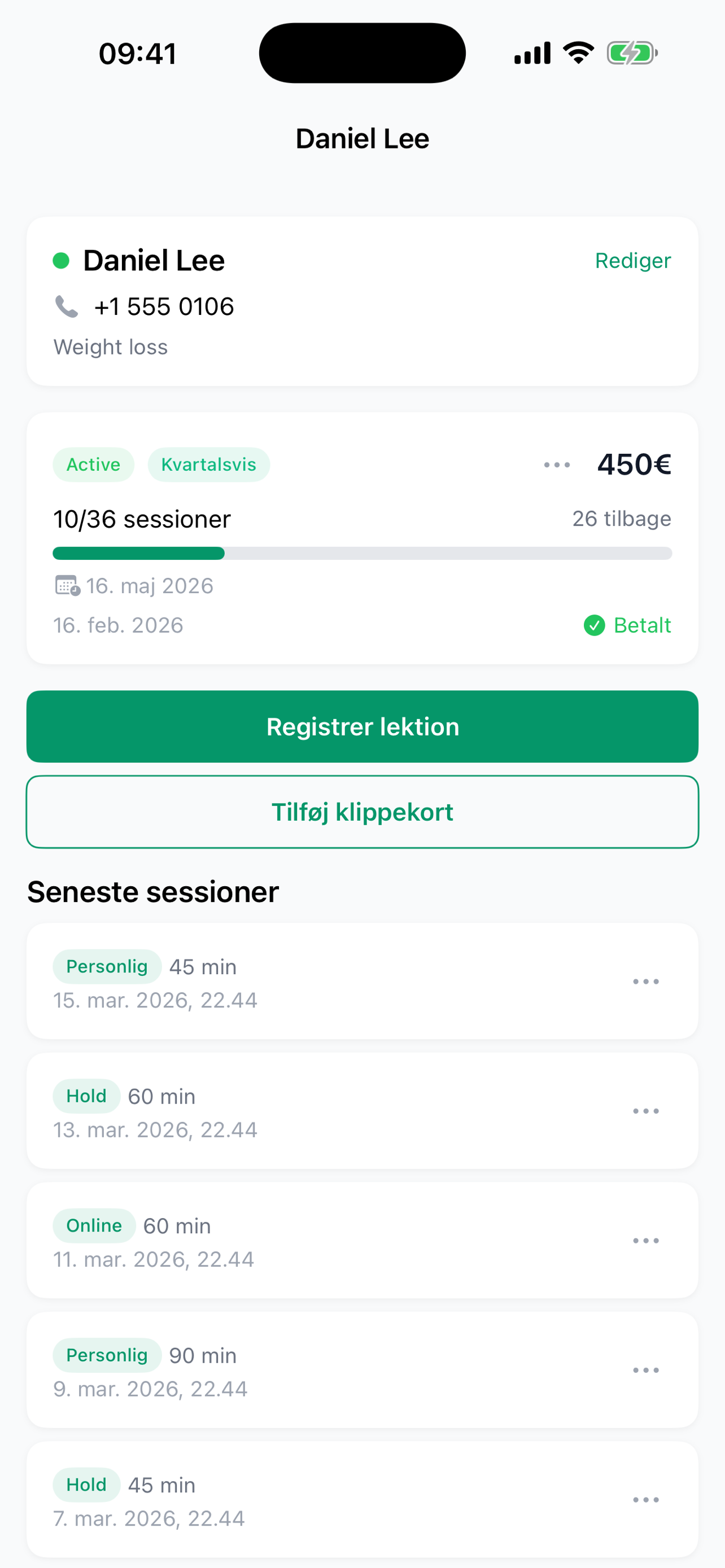Open options for the 9. mar. 2026 session
Screen dimensions: 725x1568
click(x=645, y=1371)
